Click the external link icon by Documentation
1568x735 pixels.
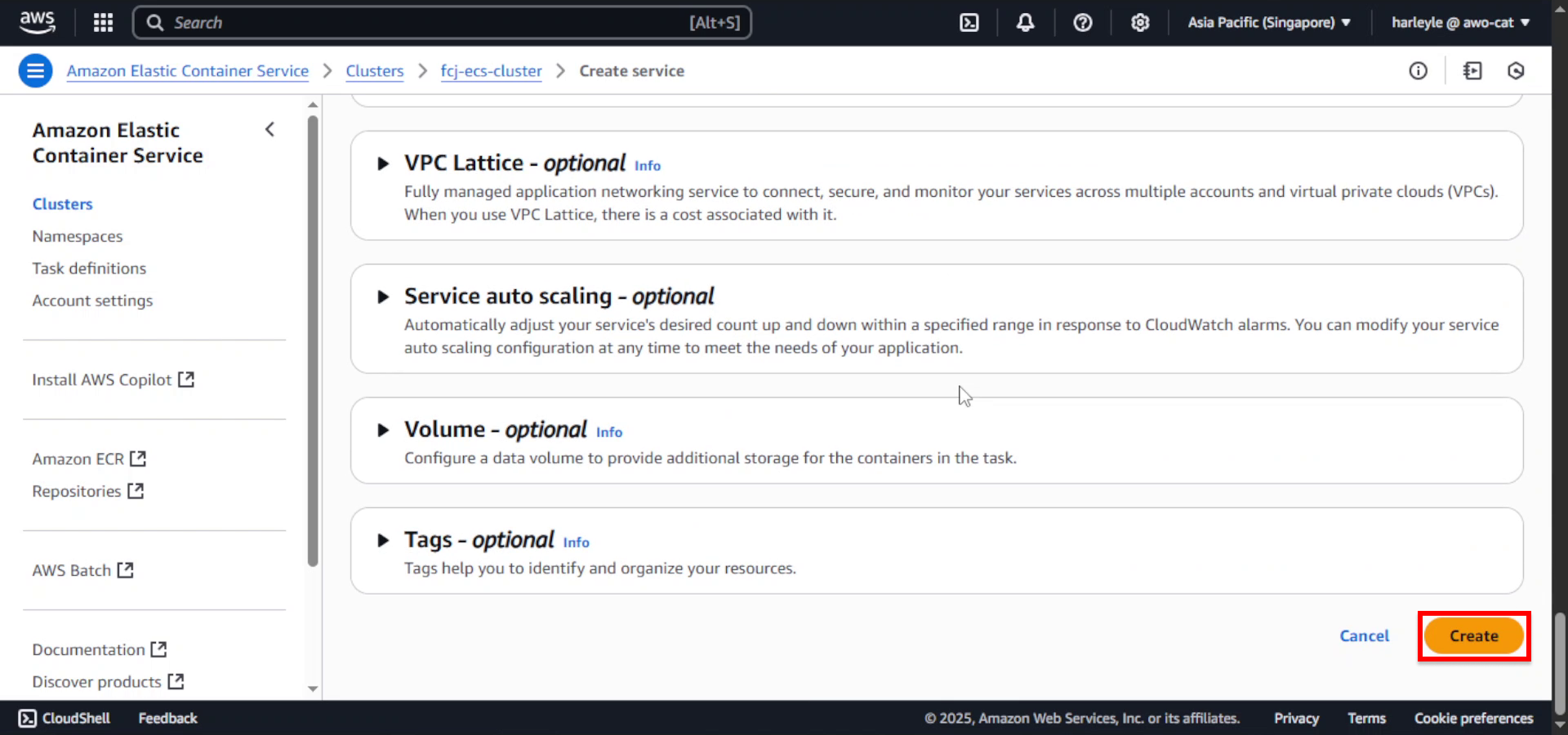(158, 648)
